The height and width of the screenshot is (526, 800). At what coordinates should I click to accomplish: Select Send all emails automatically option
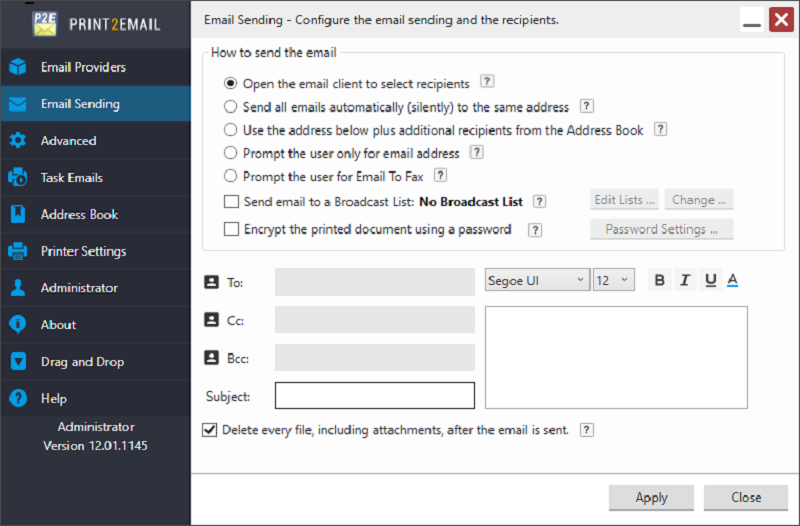[x=231, y=106]
